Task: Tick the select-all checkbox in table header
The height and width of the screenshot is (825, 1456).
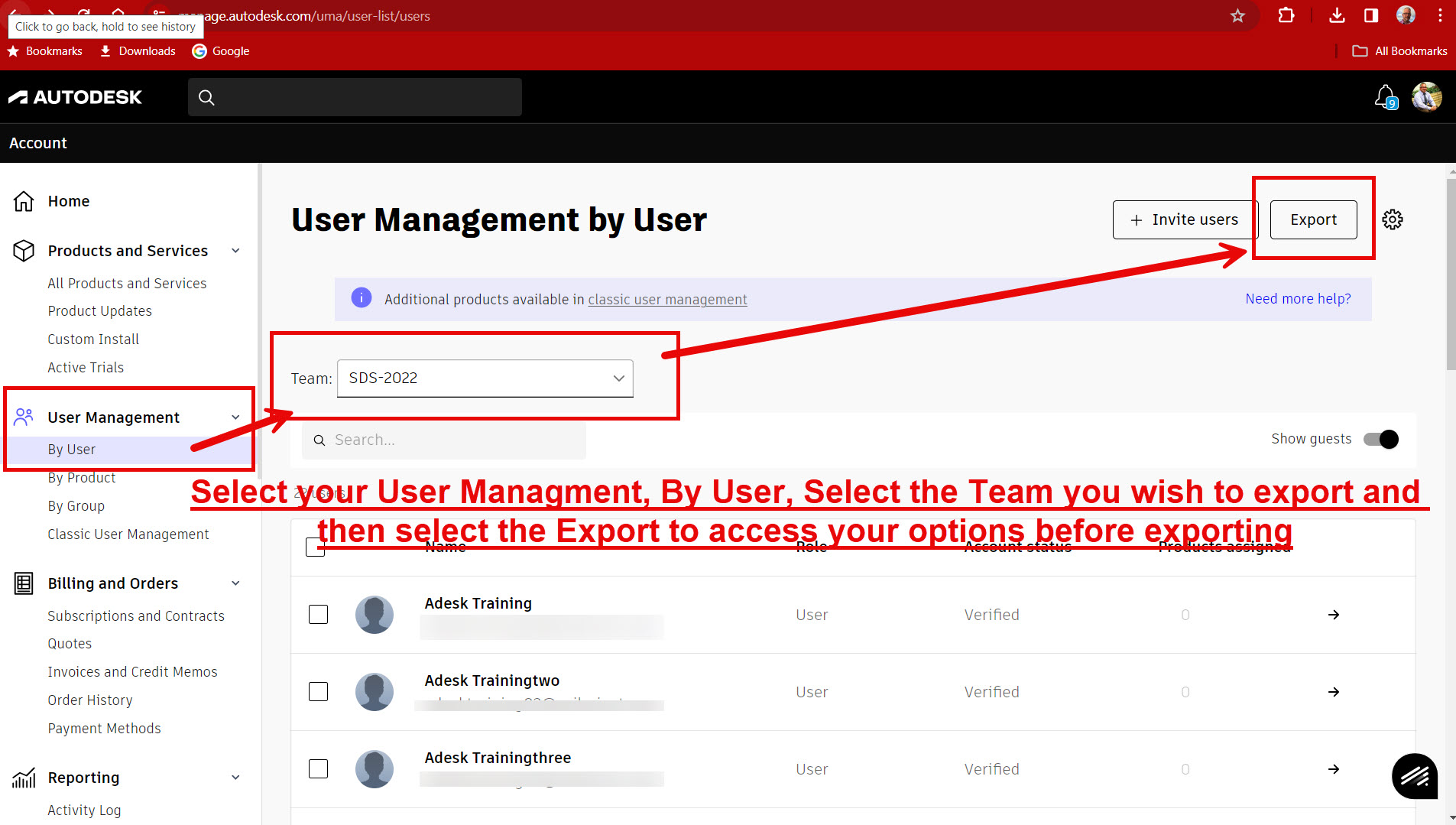Action: click(x=315, y=547)
